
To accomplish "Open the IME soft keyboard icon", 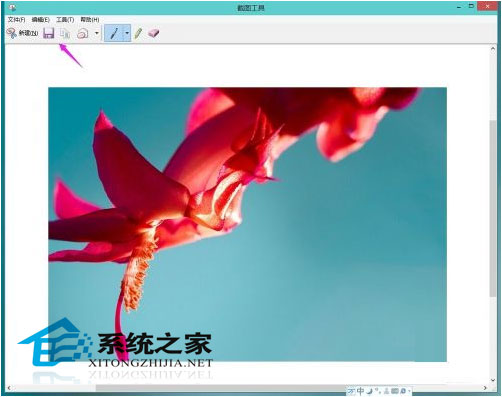I will (x=395, y=391).
